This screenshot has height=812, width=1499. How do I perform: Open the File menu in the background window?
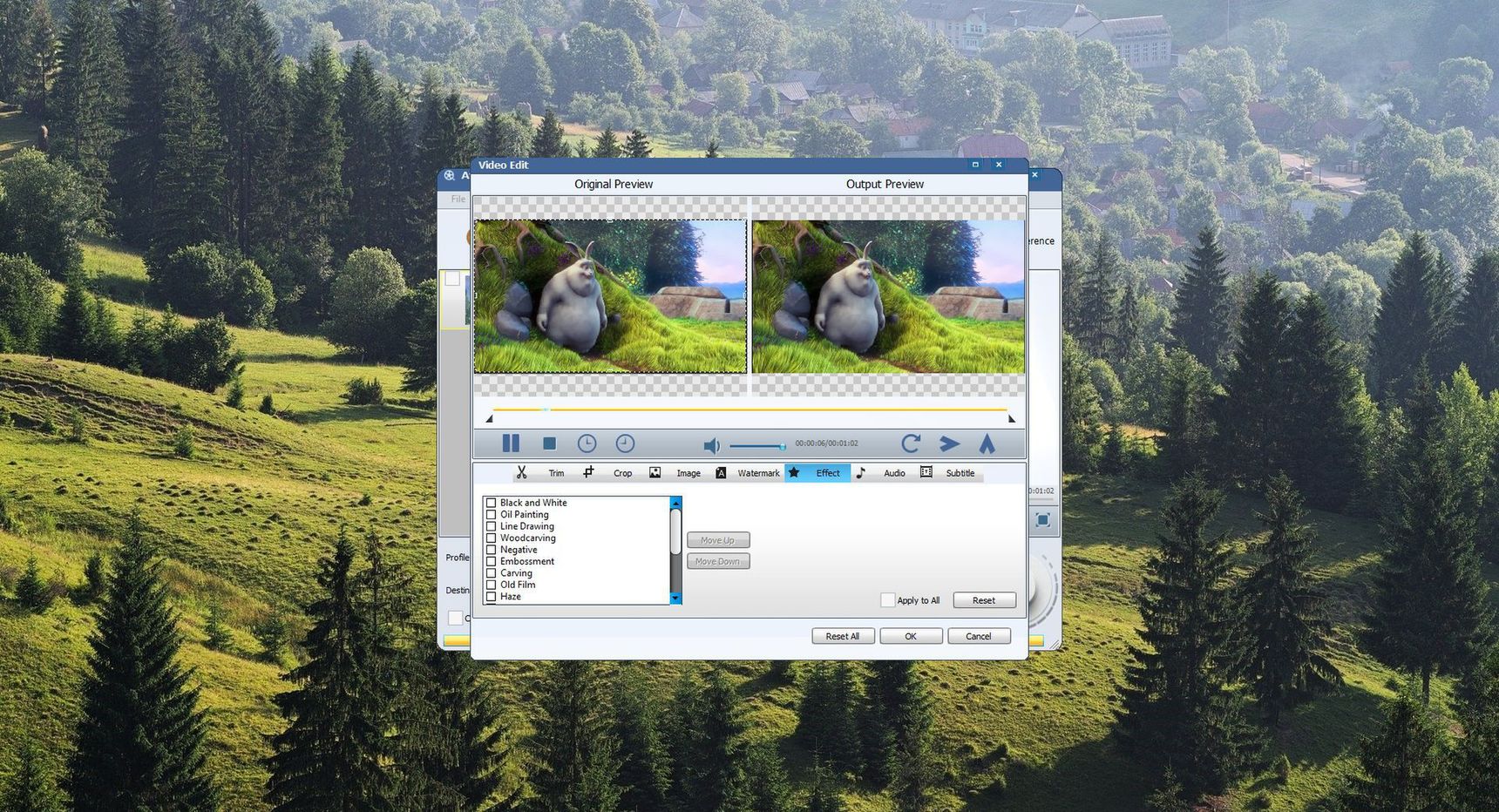(458, 200)
